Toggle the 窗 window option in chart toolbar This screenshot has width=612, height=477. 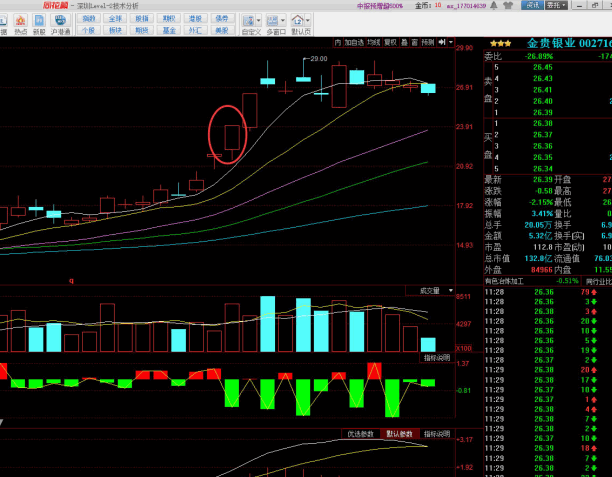click(415, 42)
